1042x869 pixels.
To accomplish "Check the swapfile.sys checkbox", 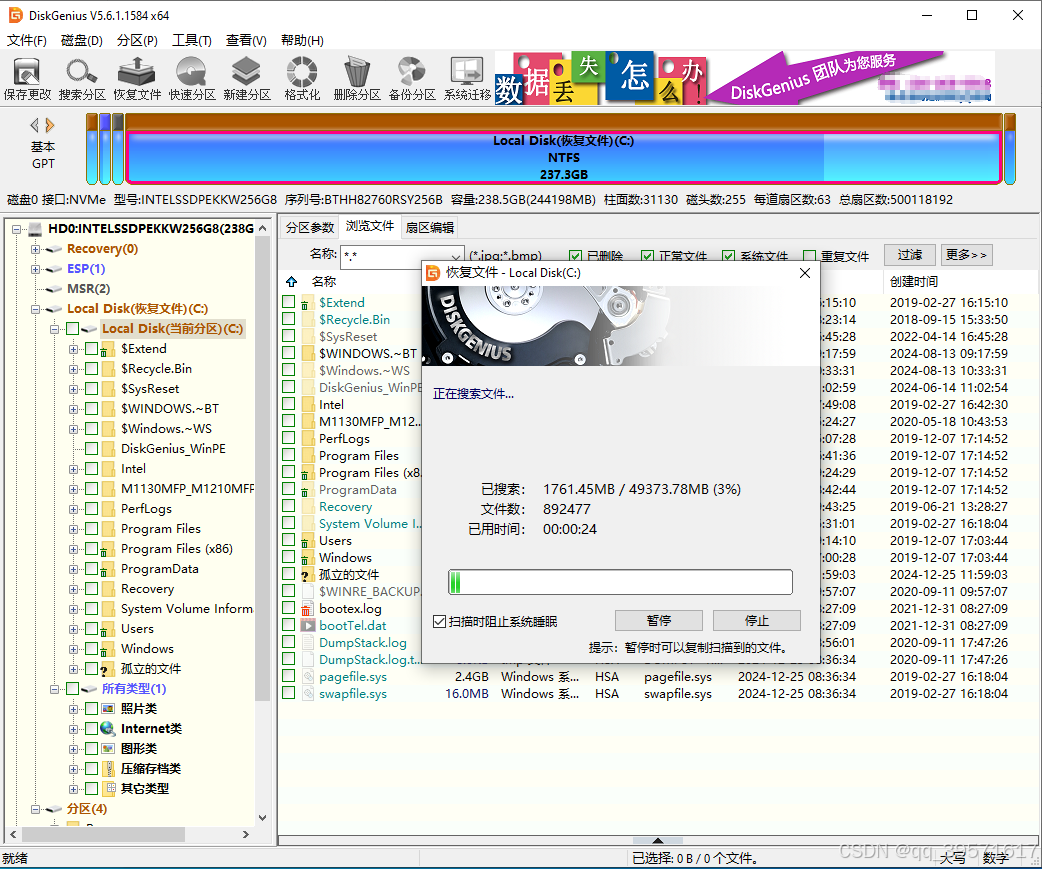I will [x=288, y=694].
